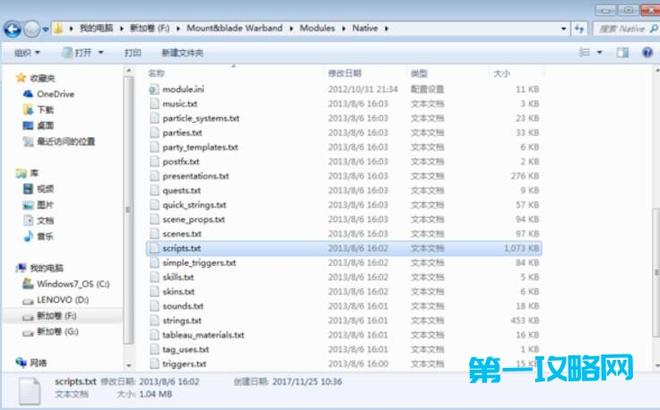This screenshot has height=410, width=660.
Task: Open the view options dropdown arrow
Action: (x=599, y=53)
